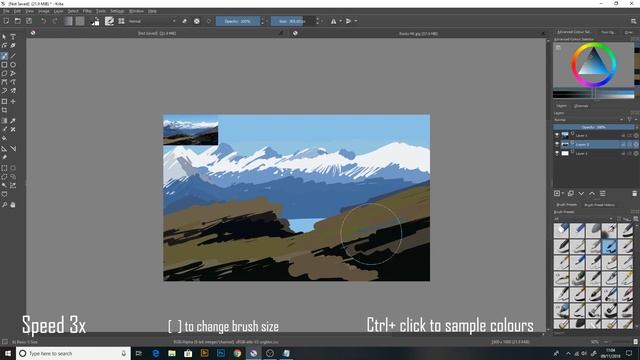
Task: Select the Move tool
Action: [13, 101]
